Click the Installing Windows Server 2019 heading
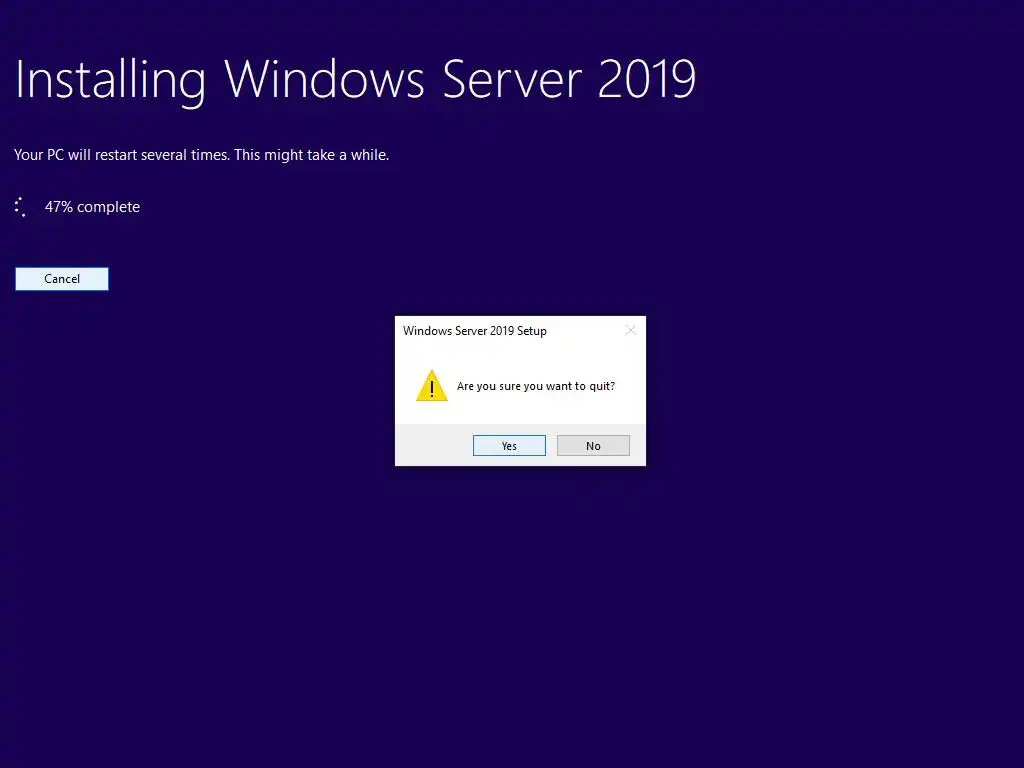This screenshot has width=1024, height=768. pos(355,80)
